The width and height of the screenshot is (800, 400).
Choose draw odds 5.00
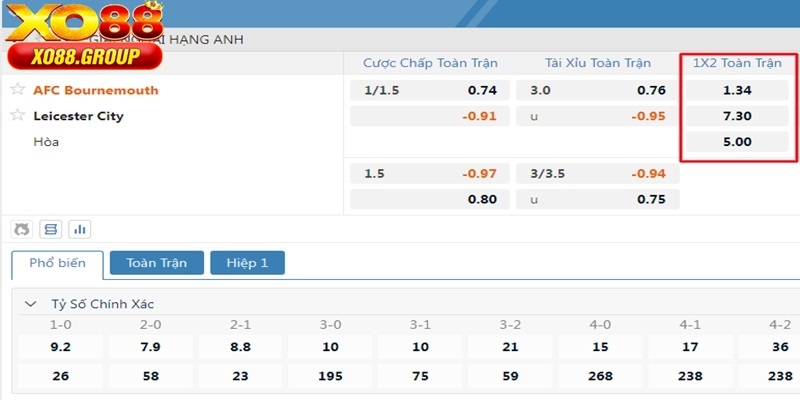pyautogui.click(x=737, y=142)
